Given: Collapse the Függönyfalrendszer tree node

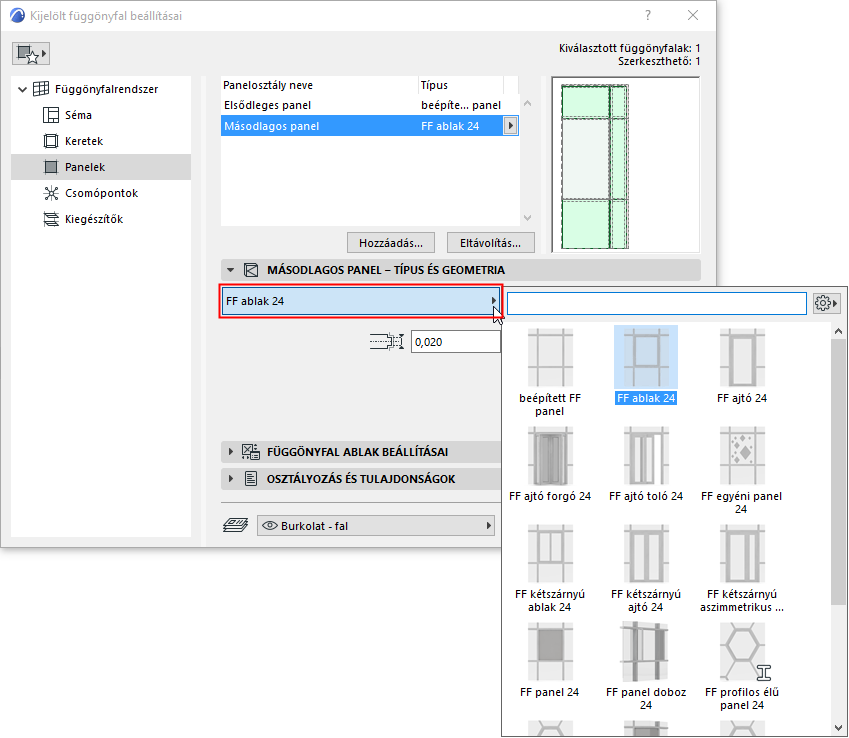Looking at the screenshot, I should [22, 89].
